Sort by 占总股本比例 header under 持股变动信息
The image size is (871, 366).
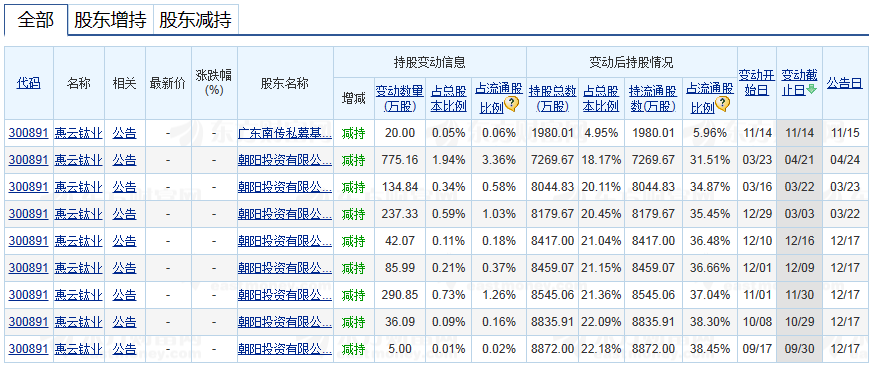pyautogui.click(x=448, y=97)
